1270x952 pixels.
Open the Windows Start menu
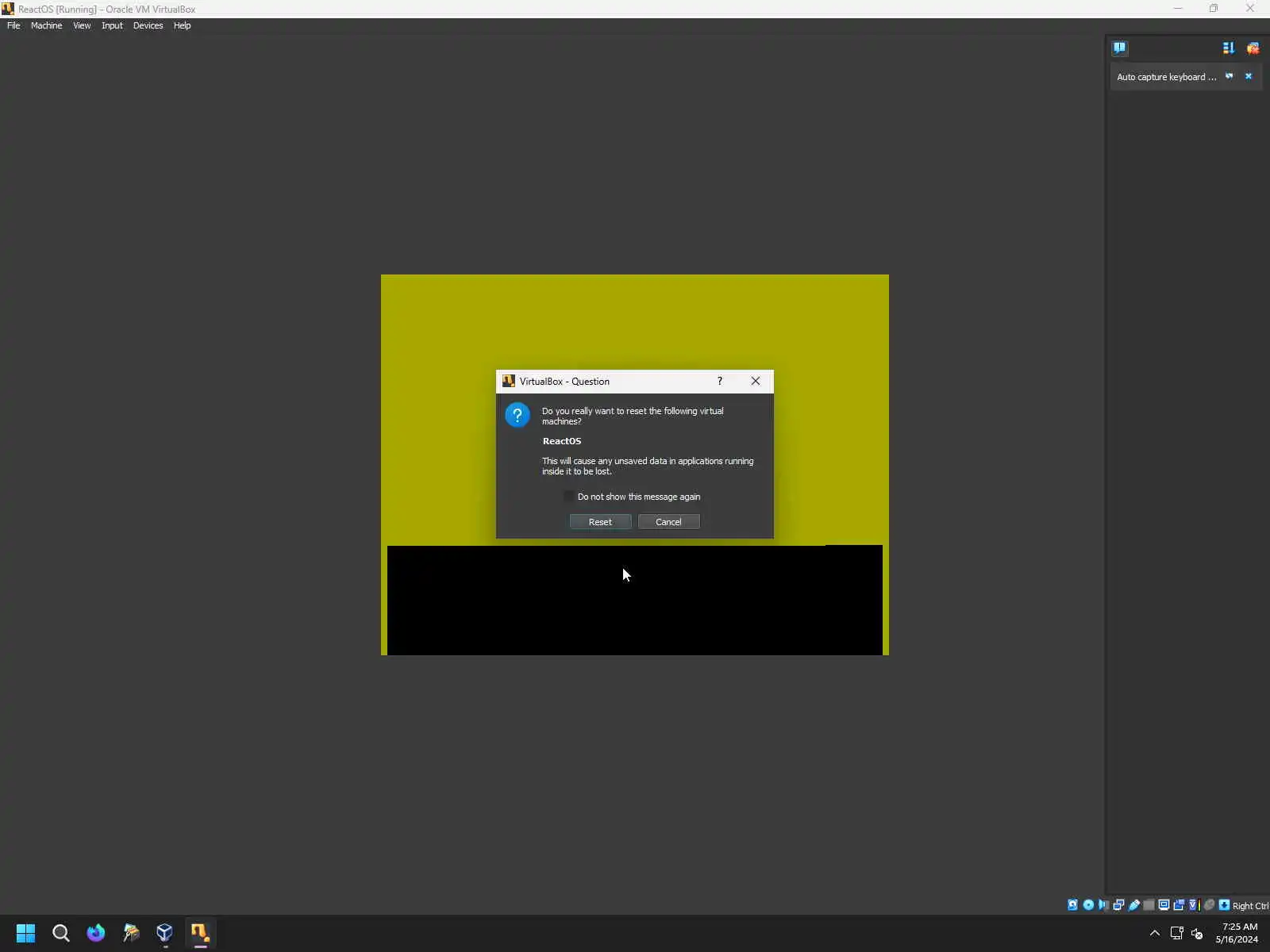(x=25, y=933)
